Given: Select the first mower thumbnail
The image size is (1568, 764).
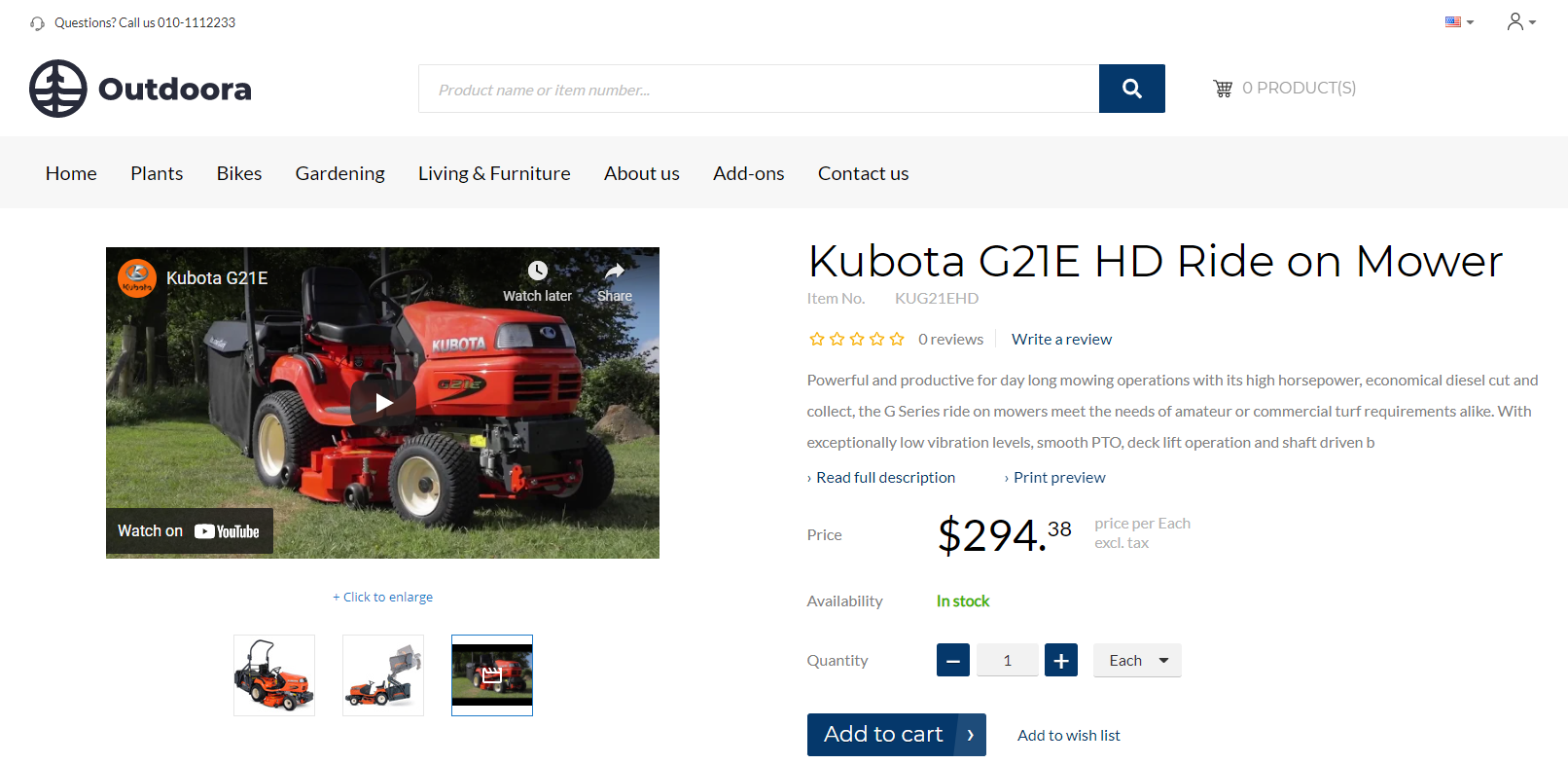Looking at the screenshot, I should pos(274,675).
